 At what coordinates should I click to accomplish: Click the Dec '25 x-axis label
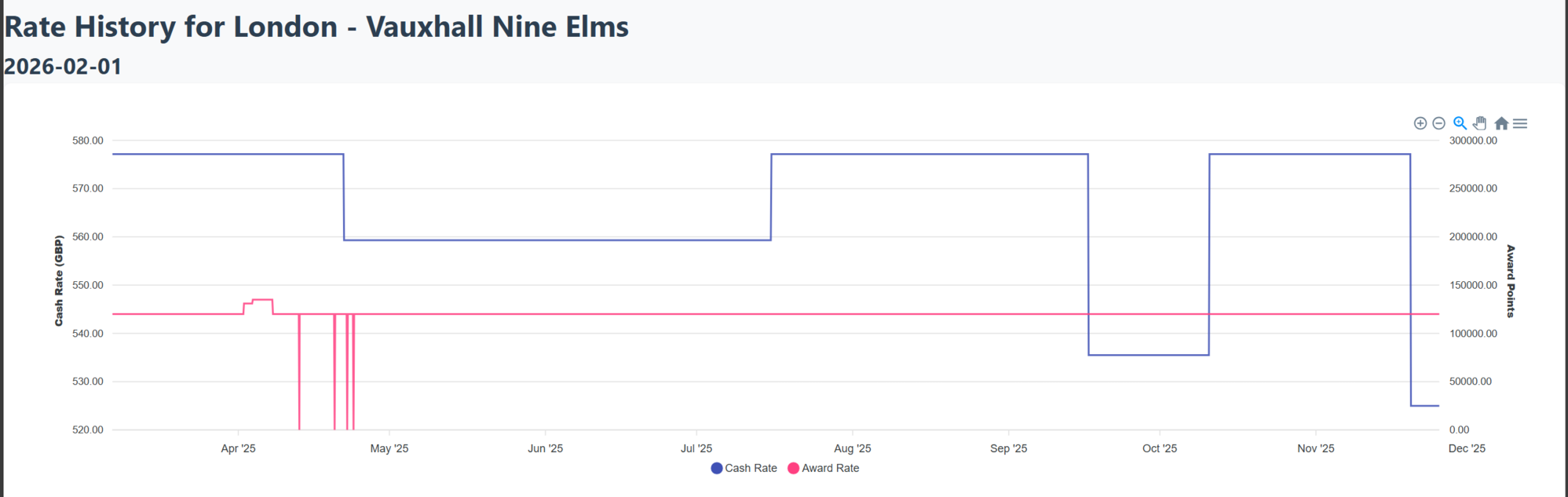1467,448
